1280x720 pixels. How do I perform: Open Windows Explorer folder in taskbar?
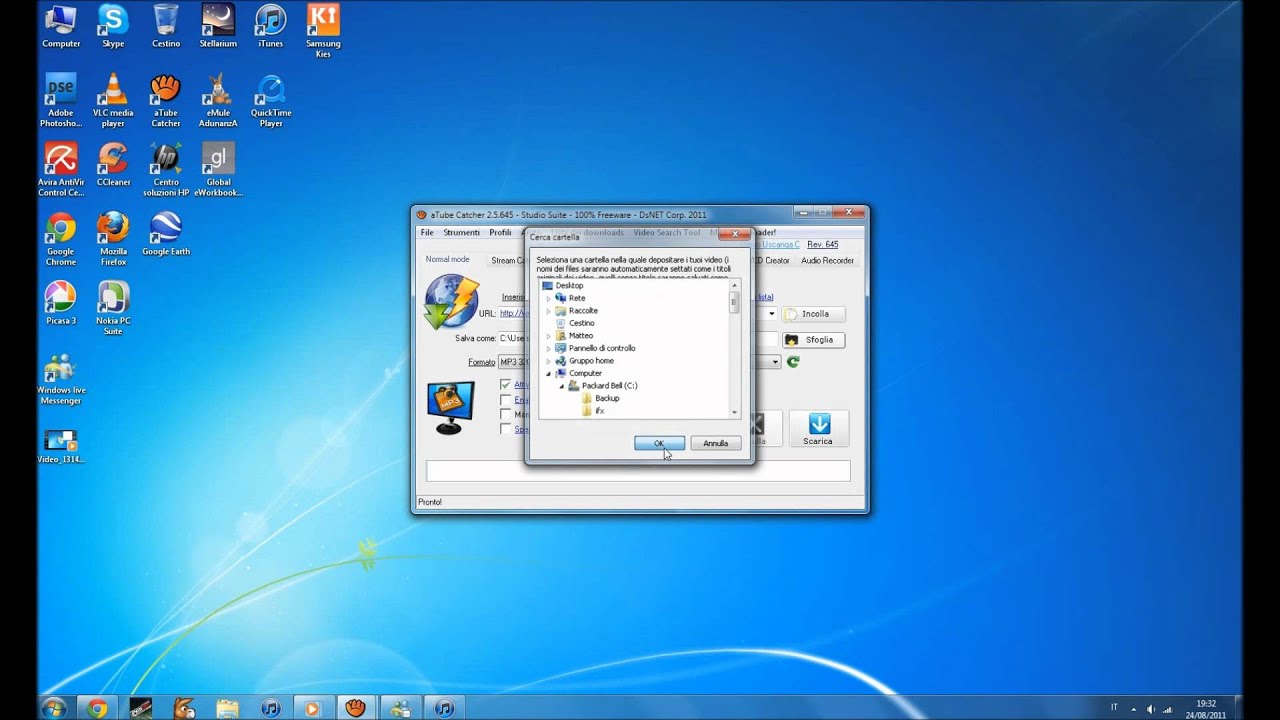coord(227,708)
